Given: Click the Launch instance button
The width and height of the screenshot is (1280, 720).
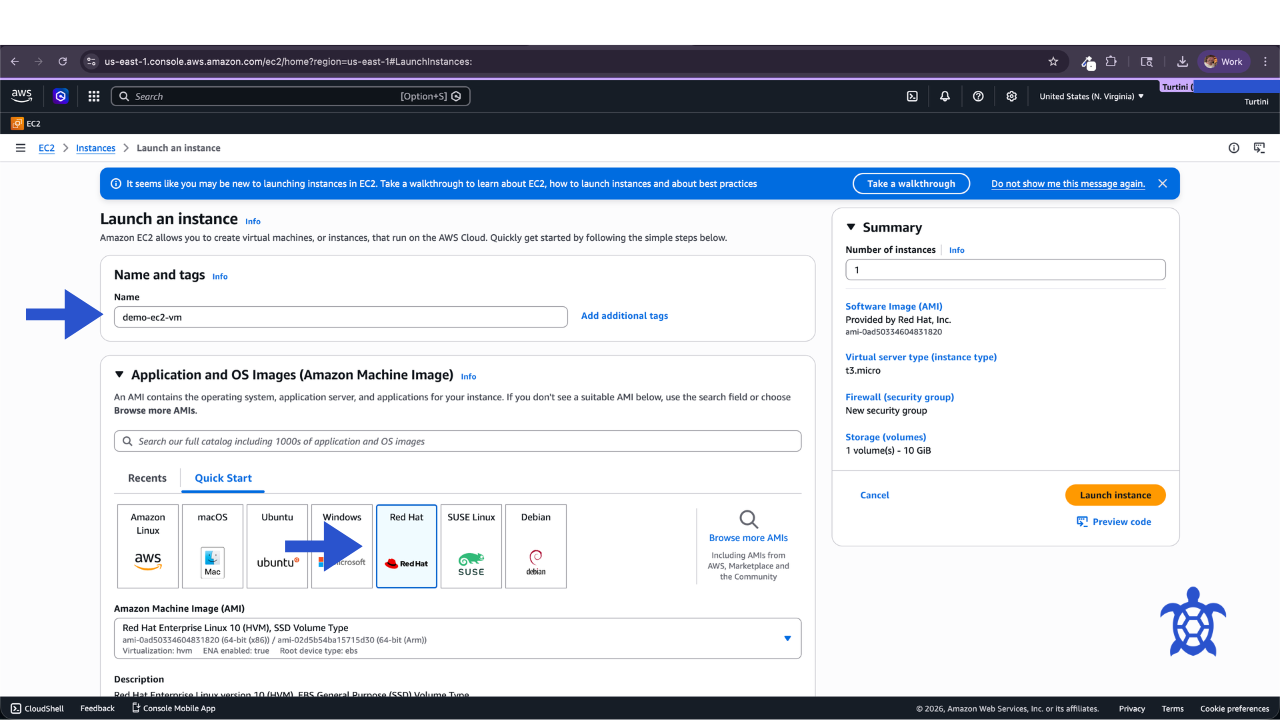Looking at the screenshot, I should point(1115,495).
